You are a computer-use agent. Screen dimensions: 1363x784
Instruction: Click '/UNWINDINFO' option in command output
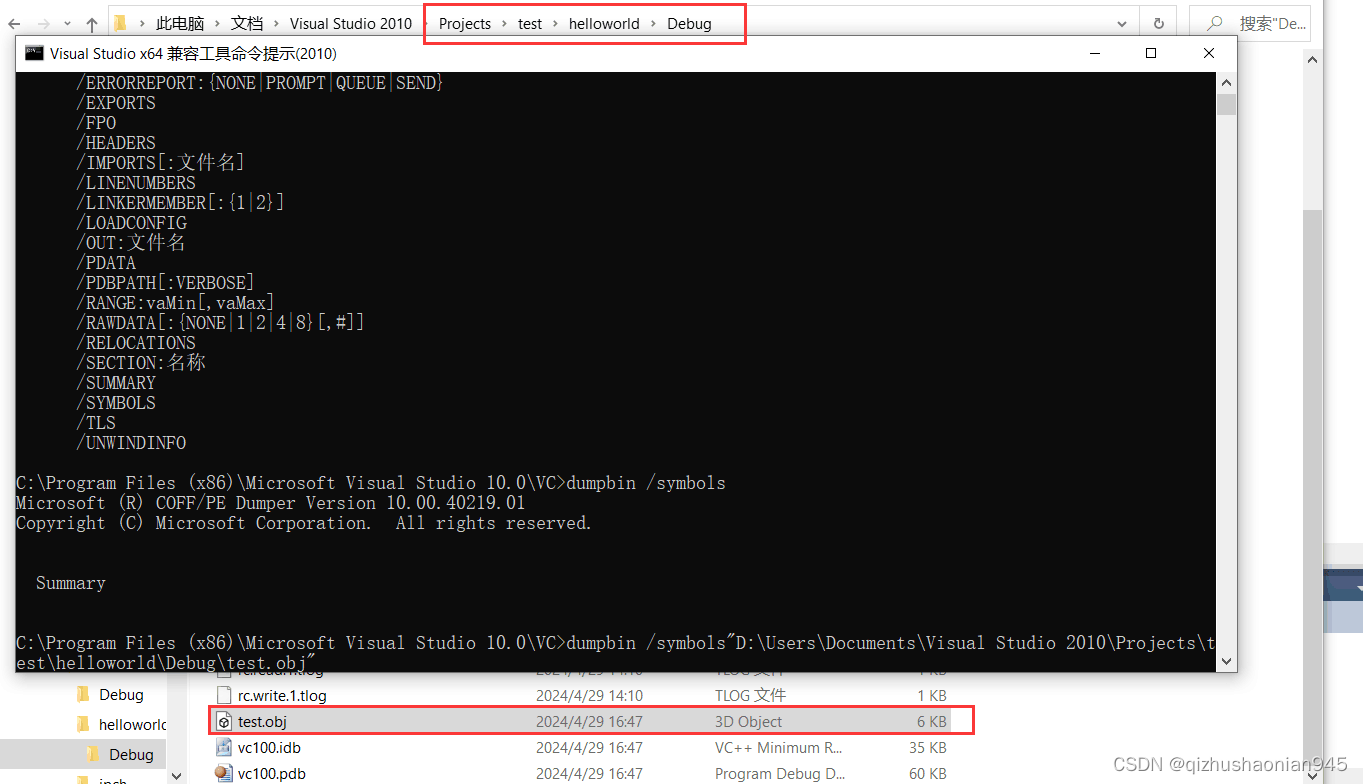[x=131, y=443]
